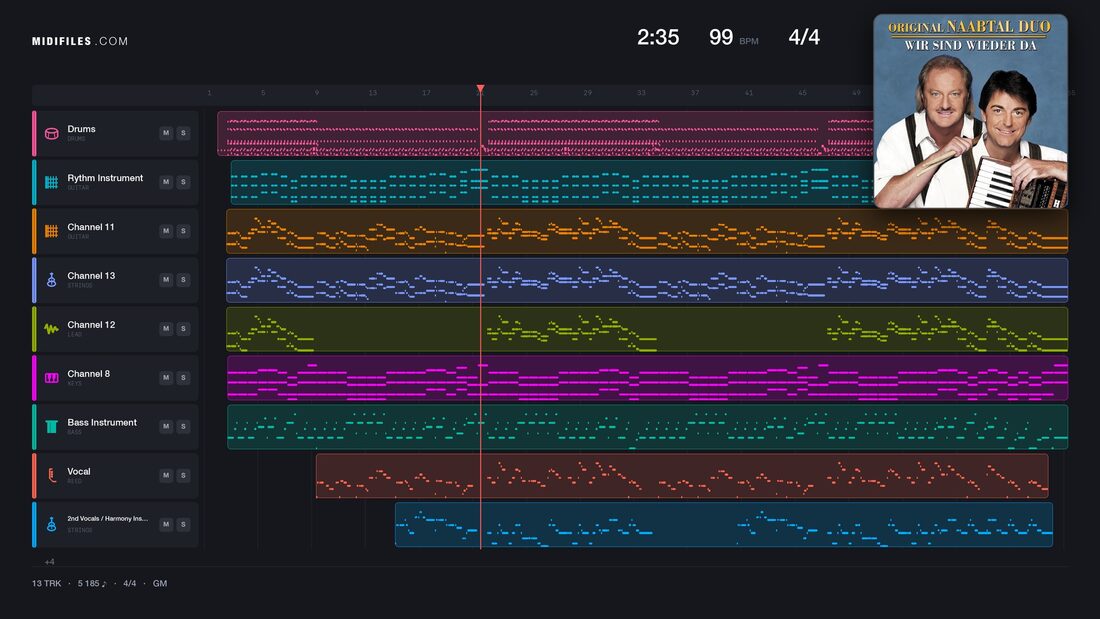The height and width of the screenshot is (619, 1100).
Task: Select the Drums track label
Action: (81, 129)
